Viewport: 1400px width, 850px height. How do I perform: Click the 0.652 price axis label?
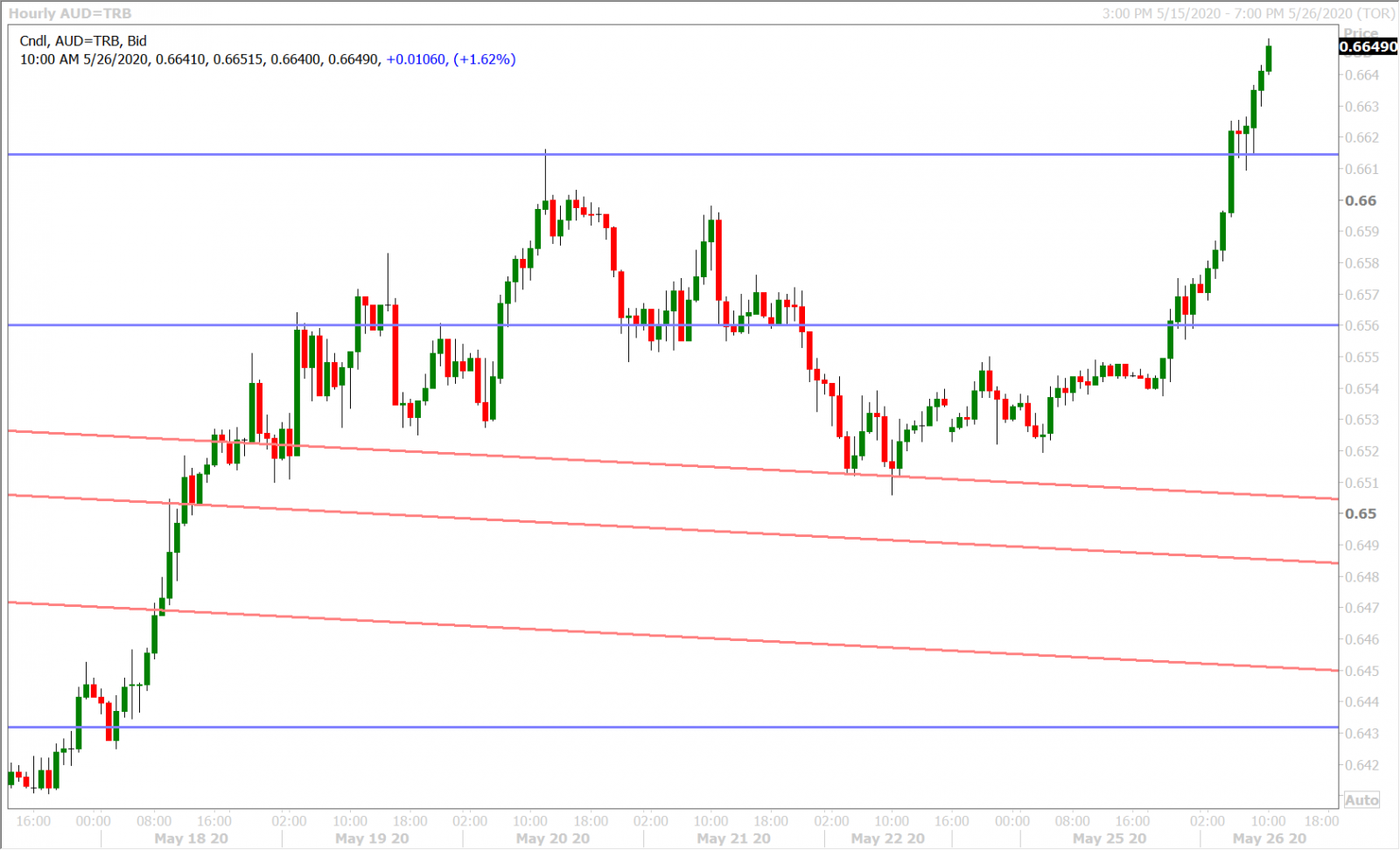(x=1362, y=451)
